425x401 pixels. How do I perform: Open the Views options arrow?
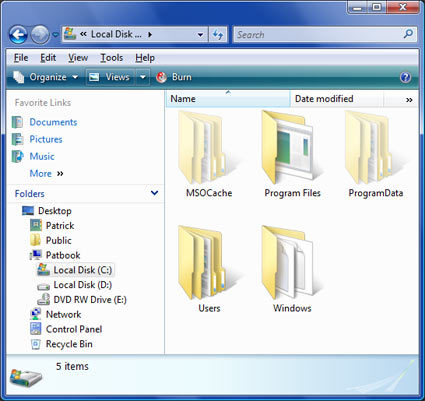[143, 77]
